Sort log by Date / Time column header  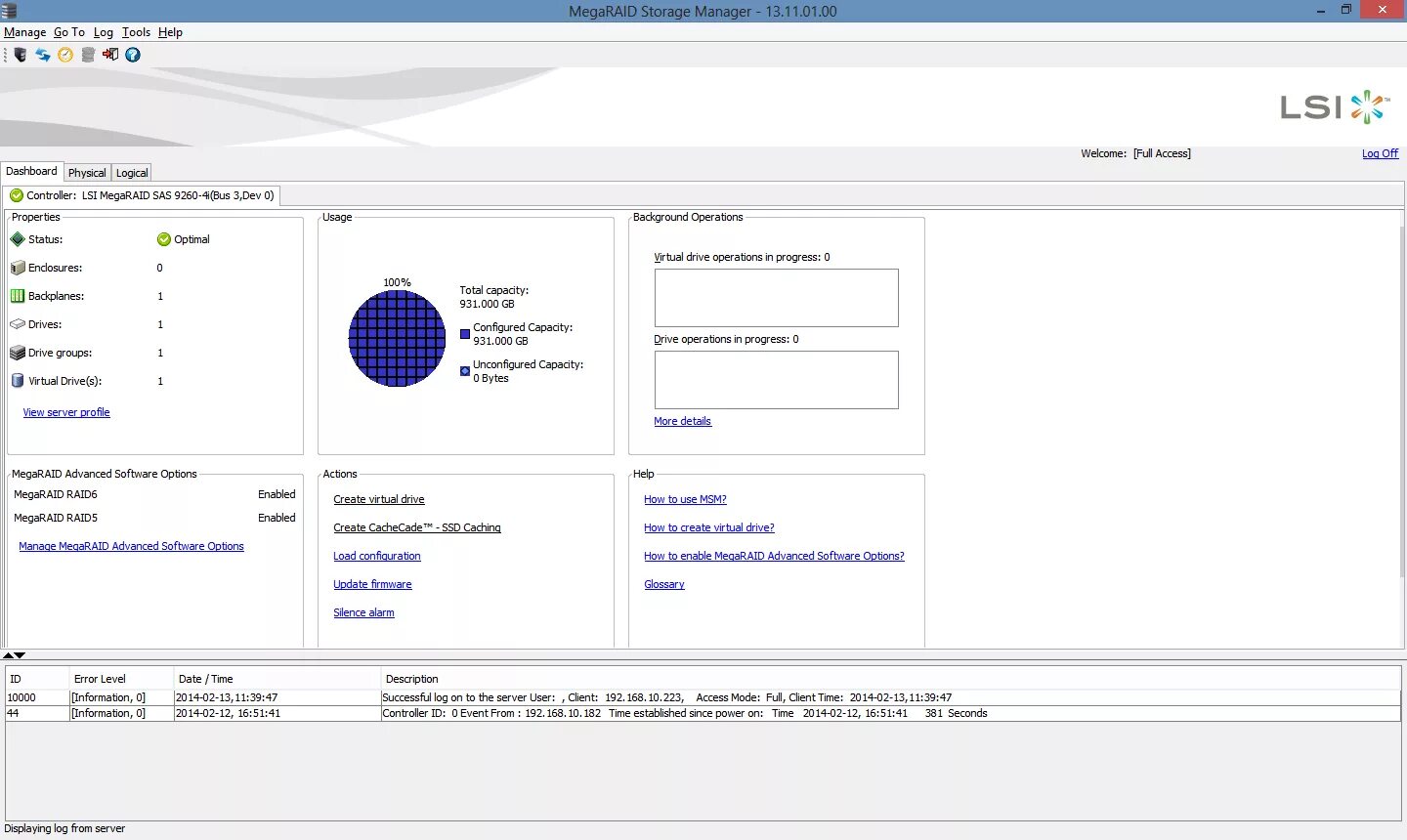click(277, 679)
